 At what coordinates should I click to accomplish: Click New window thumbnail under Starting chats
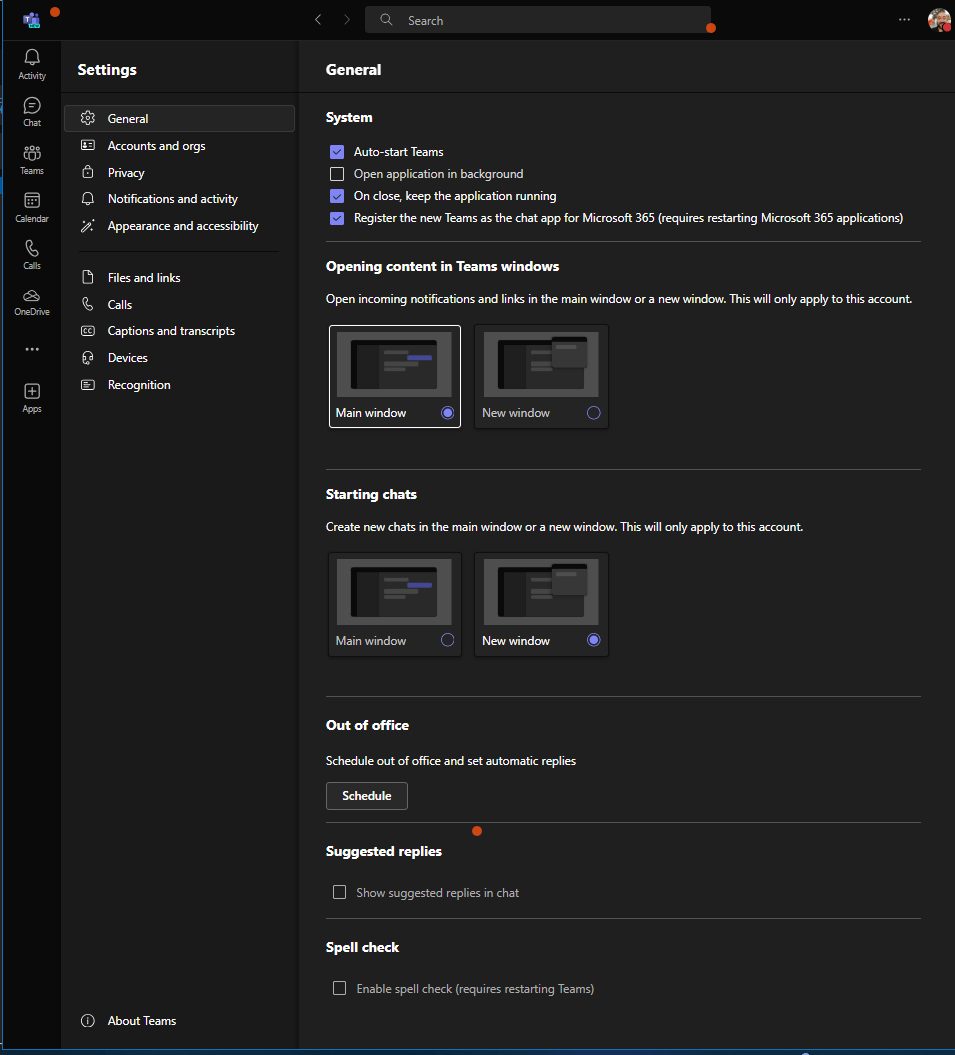[x=541, y=591]
